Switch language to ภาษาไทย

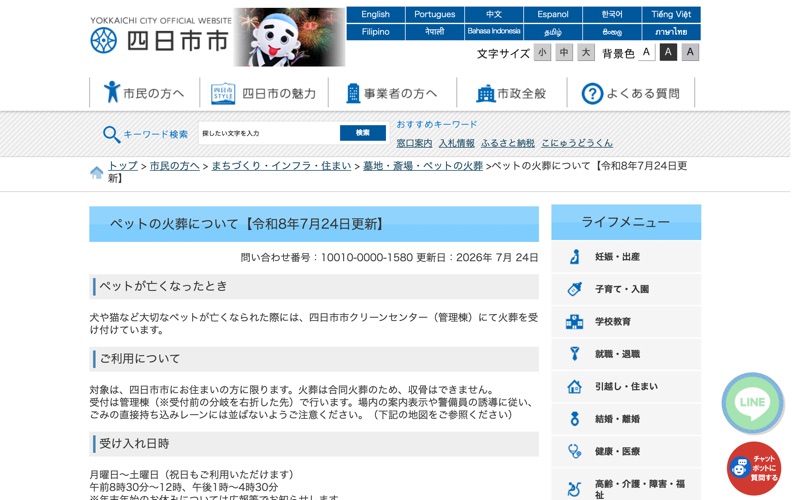click(671, 32)
